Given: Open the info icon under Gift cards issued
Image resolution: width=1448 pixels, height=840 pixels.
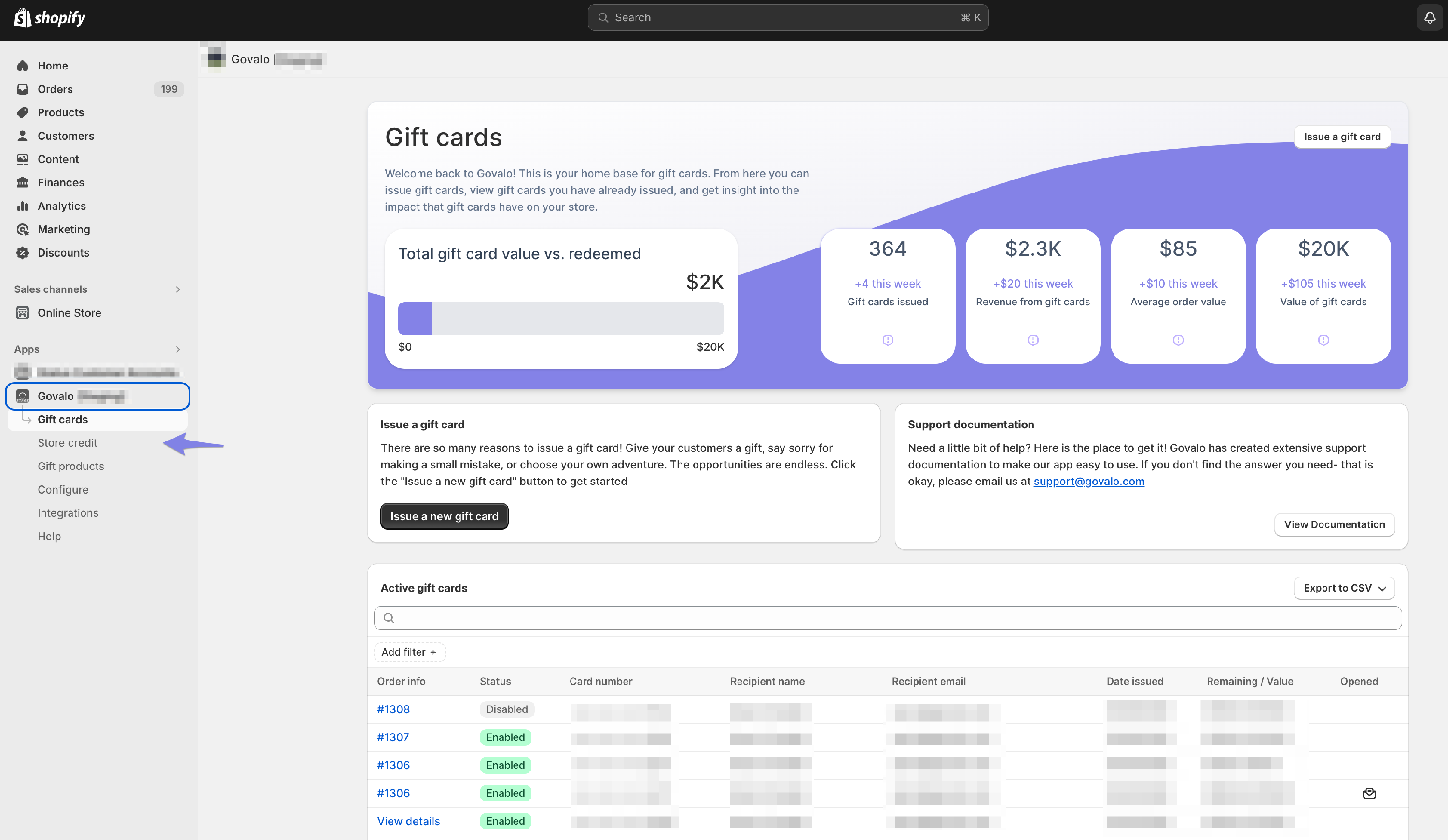Looking at the screenshot, I should coord(888,340).
